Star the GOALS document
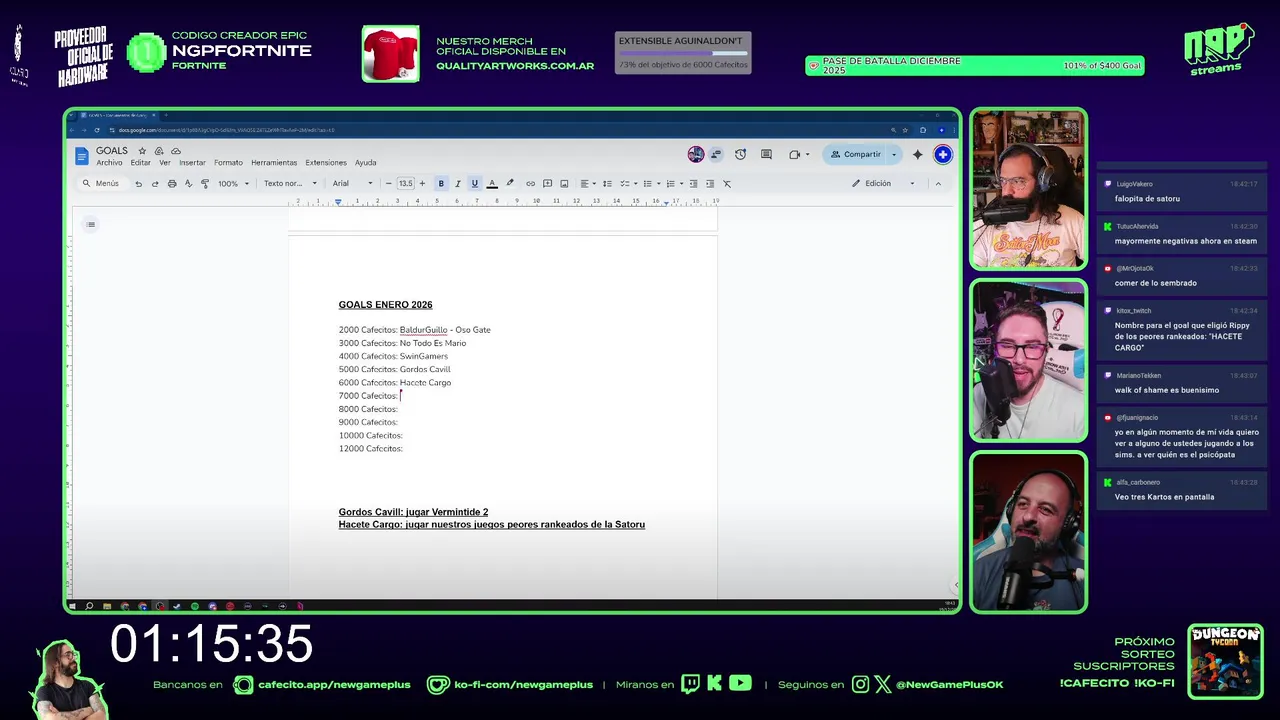 (142, 151)
